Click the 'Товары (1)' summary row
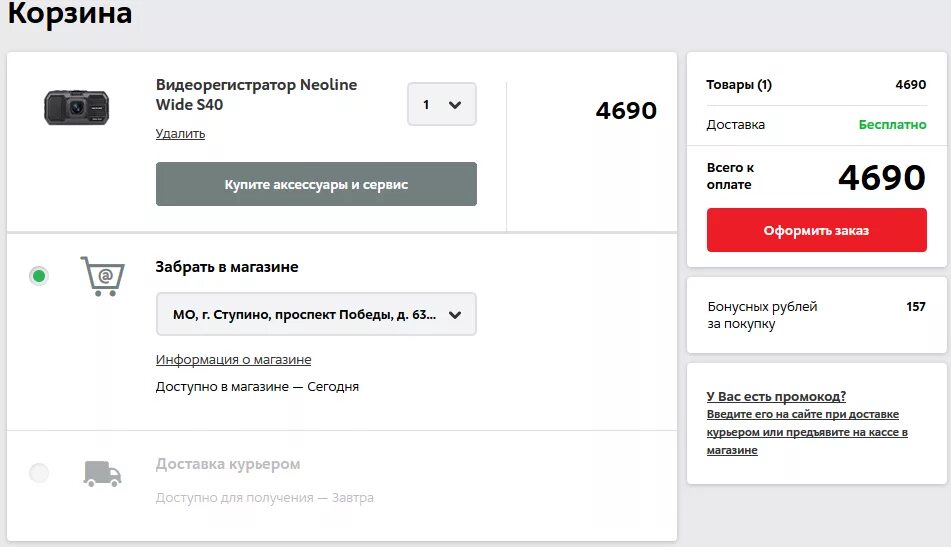951x547 pixels. (x=816, y=85)
